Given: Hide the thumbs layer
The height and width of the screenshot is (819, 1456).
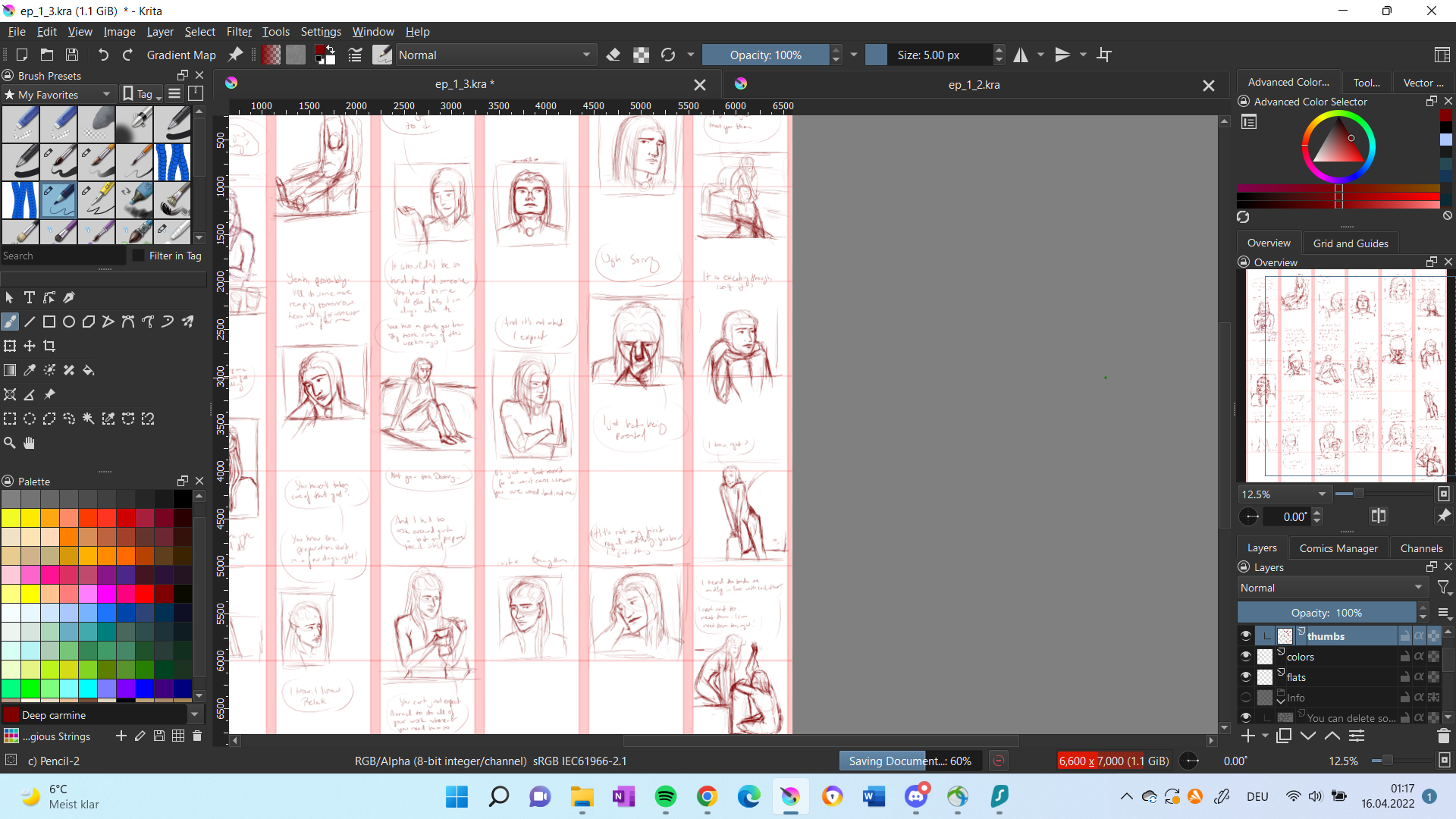Looking at the screenshot, I should (1245, 635).
